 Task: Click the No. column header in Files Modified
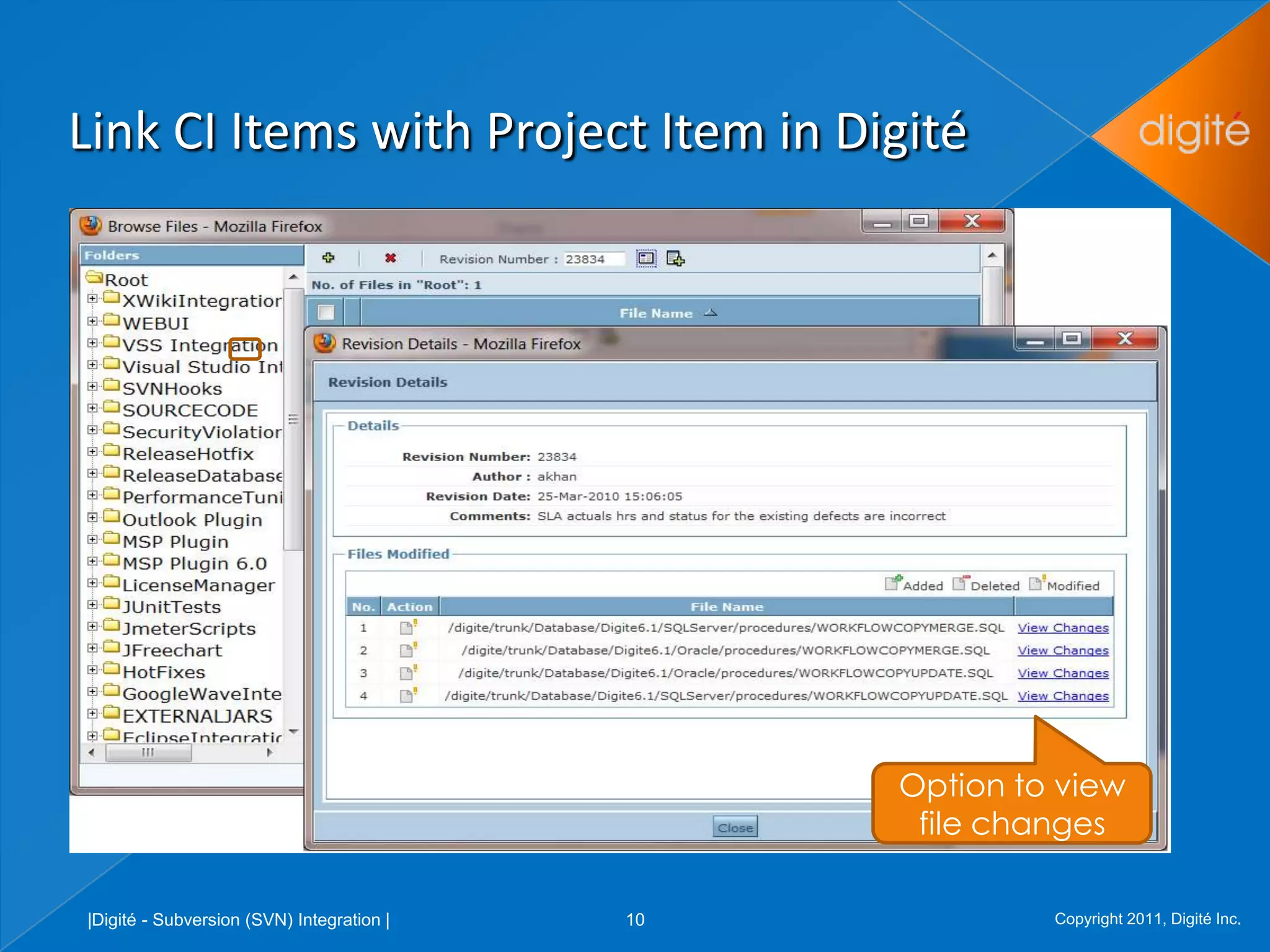click(x=363, y=607)
